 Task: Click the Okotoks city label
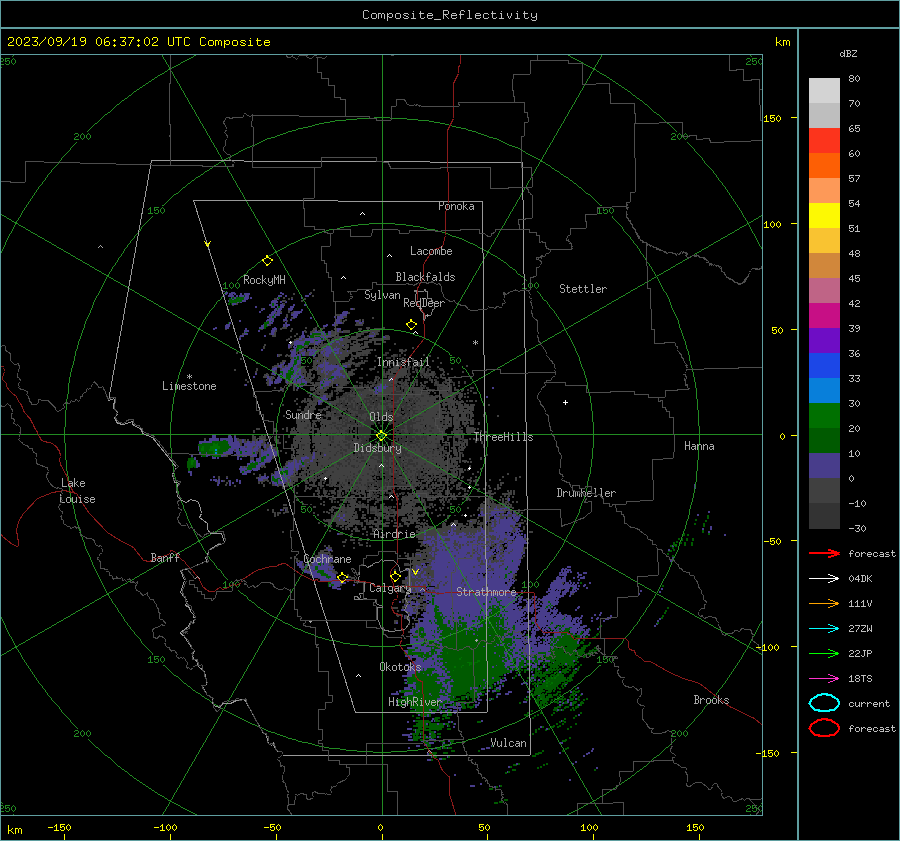tap(400, 667)
